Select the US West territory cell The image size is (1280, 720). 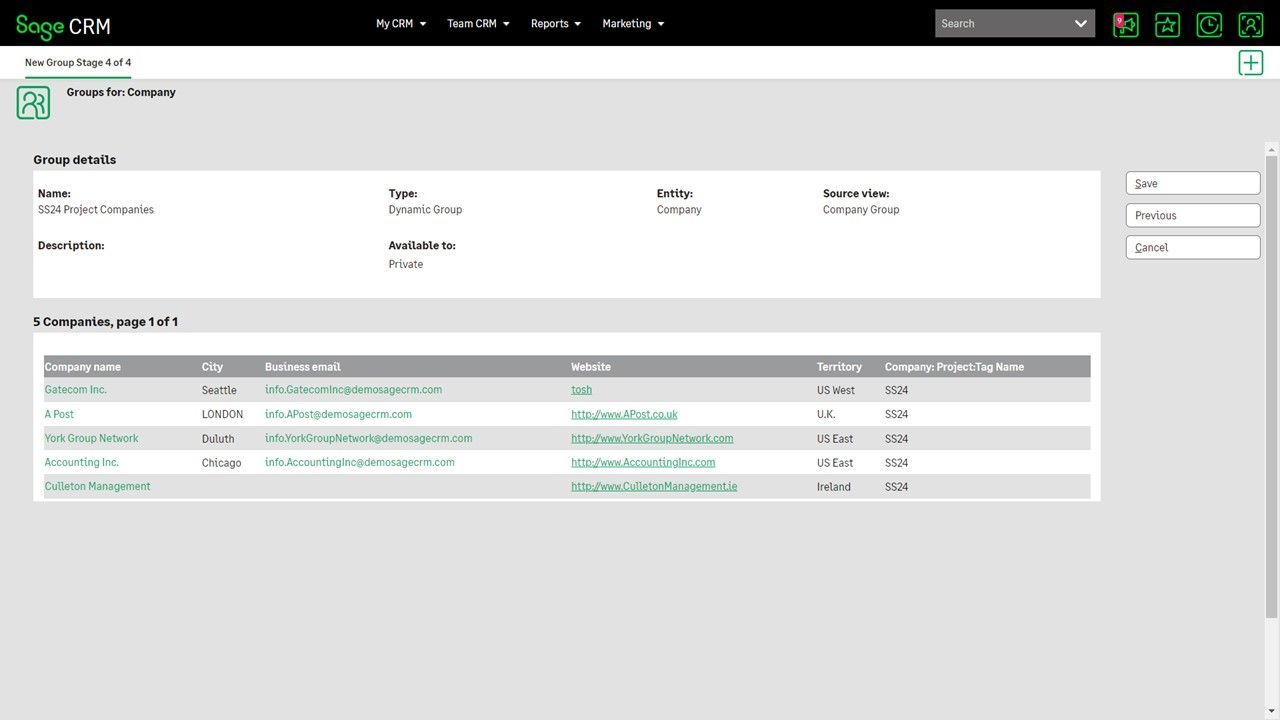836,390
